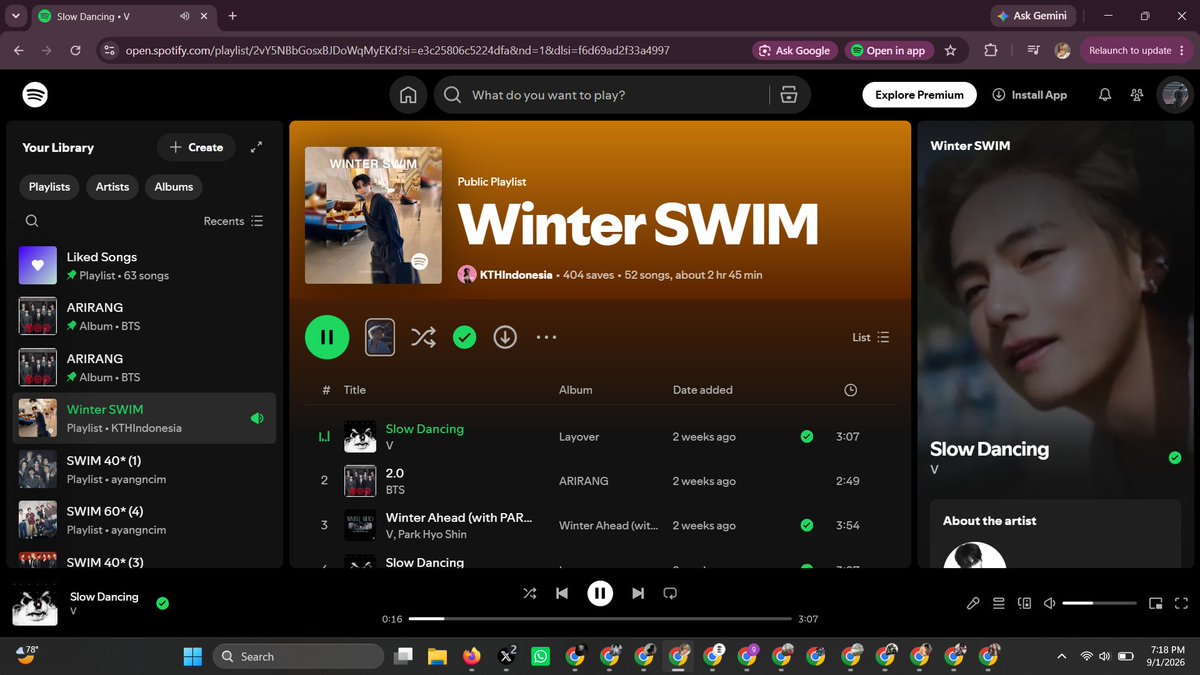Filter library by Artists

112,187
